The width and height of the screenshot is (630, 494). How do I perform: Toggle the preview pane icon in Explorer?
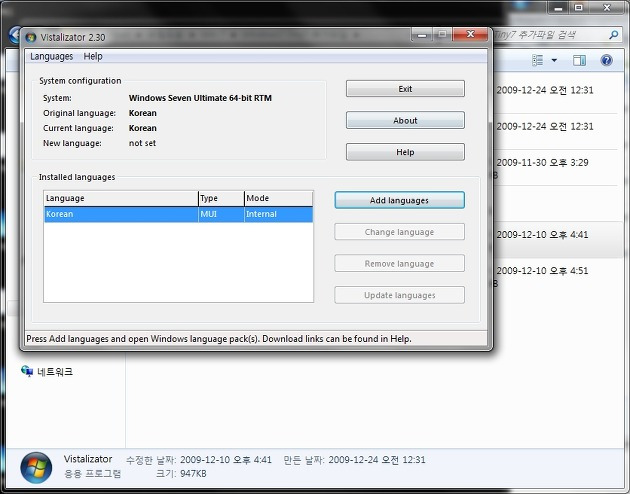point(579,60)
